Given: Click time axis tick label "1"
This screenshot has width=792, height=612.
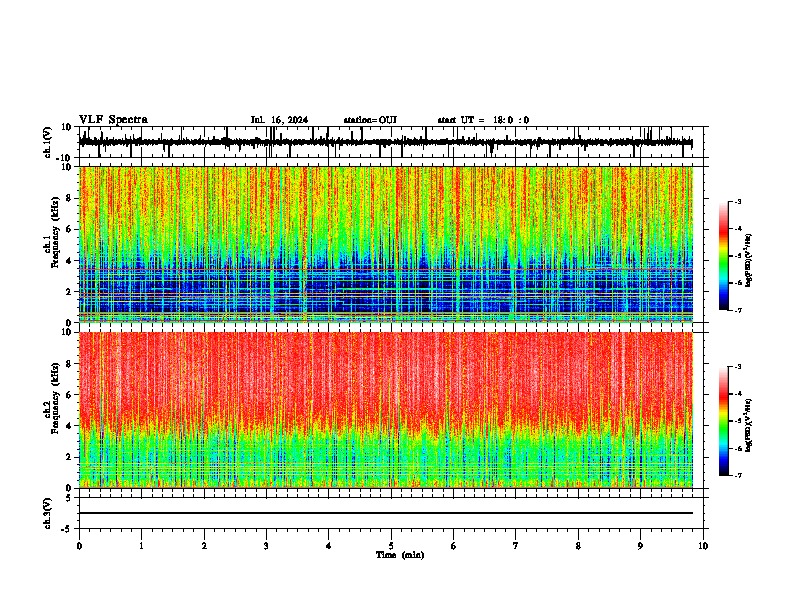Looking at the screenshot, I should 141,546.
